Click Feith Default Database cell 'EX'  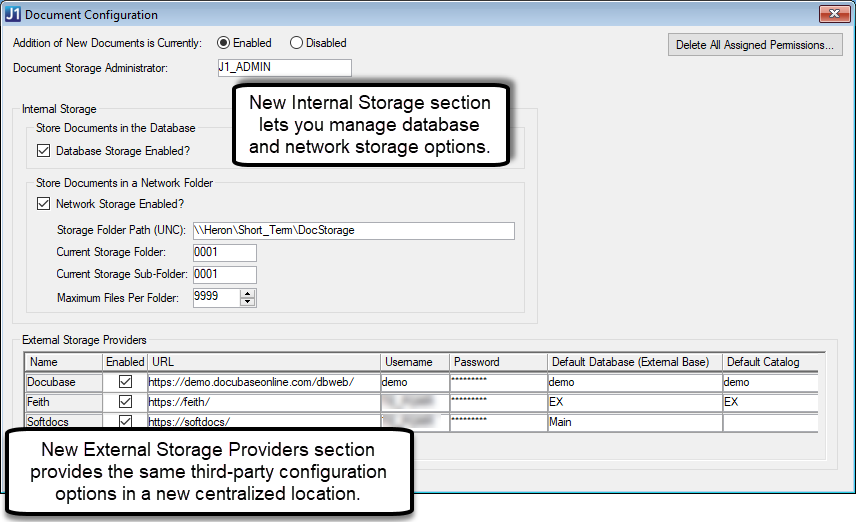click(635, 402)
